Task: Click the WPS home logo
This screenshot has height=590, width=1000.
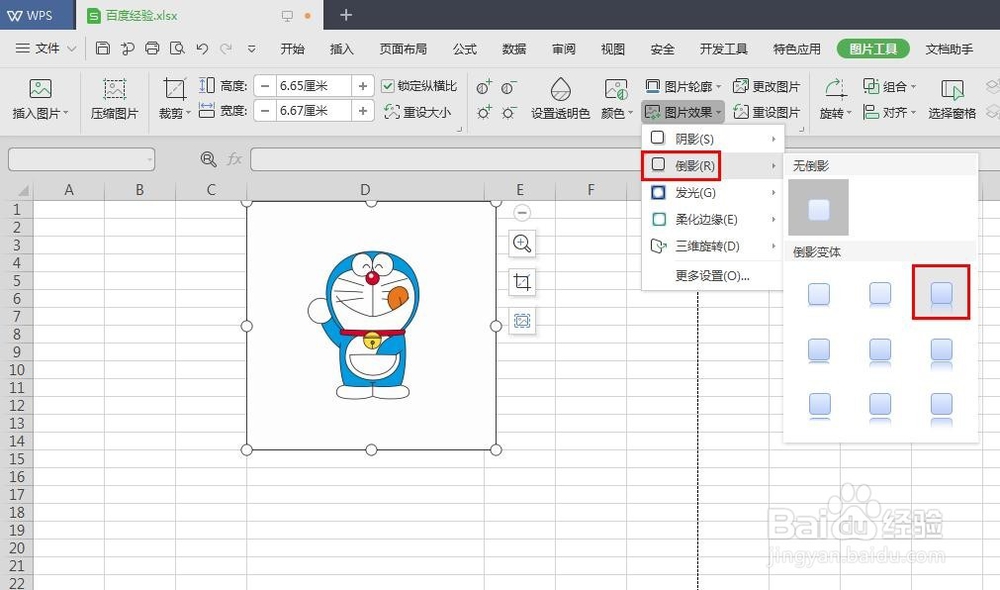Action: pos(30,15)
